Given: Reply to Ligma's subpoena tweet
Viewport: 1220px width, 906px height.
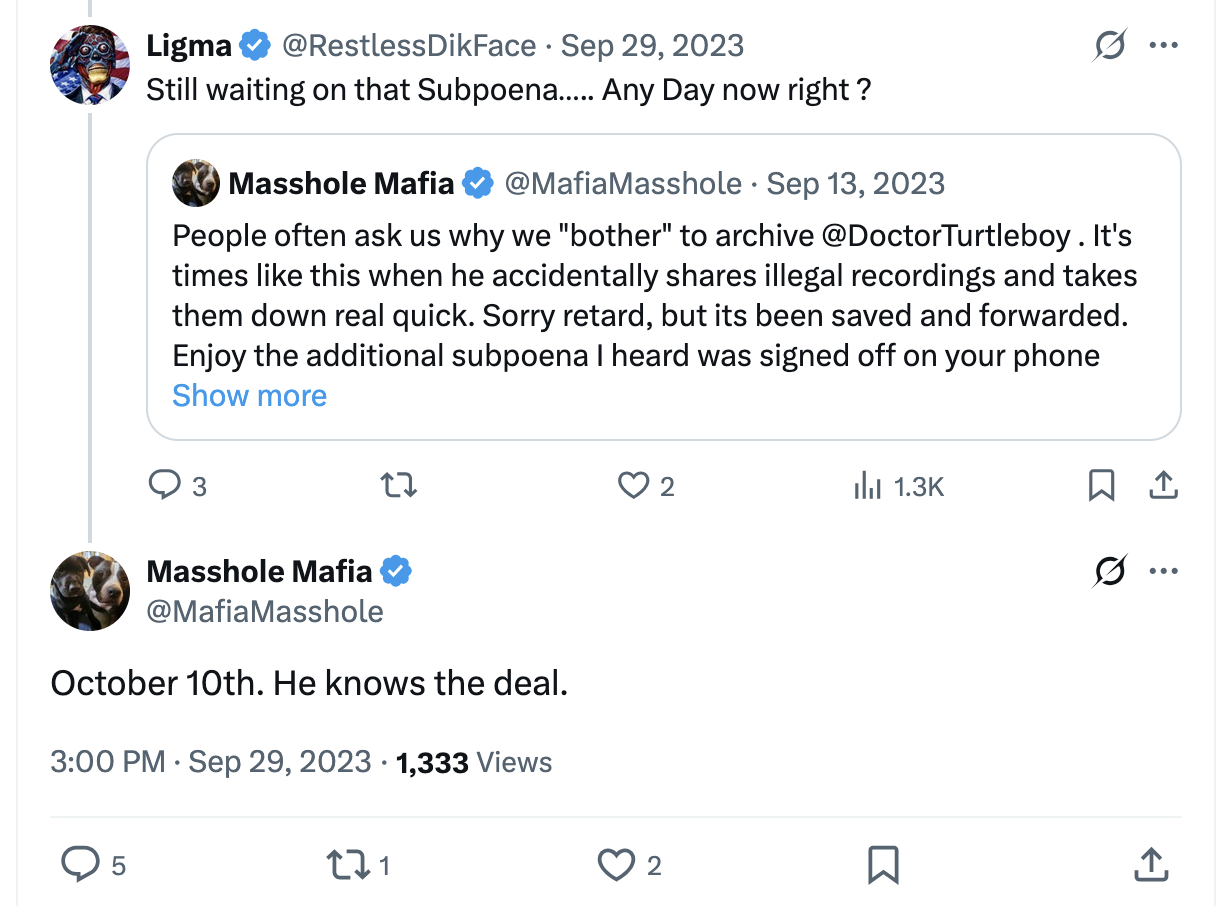Looking at the screenshot, I should (x=163, y=486).
